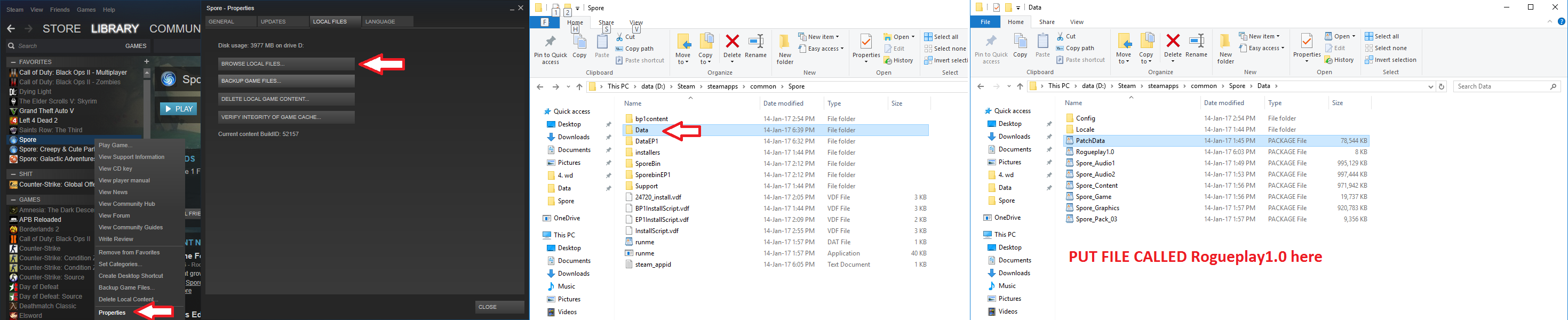The height and width of the screenshot is (320, 1568).
Task: Open Steam menu in Steam menu bar
Action: [x=15, y=10]
